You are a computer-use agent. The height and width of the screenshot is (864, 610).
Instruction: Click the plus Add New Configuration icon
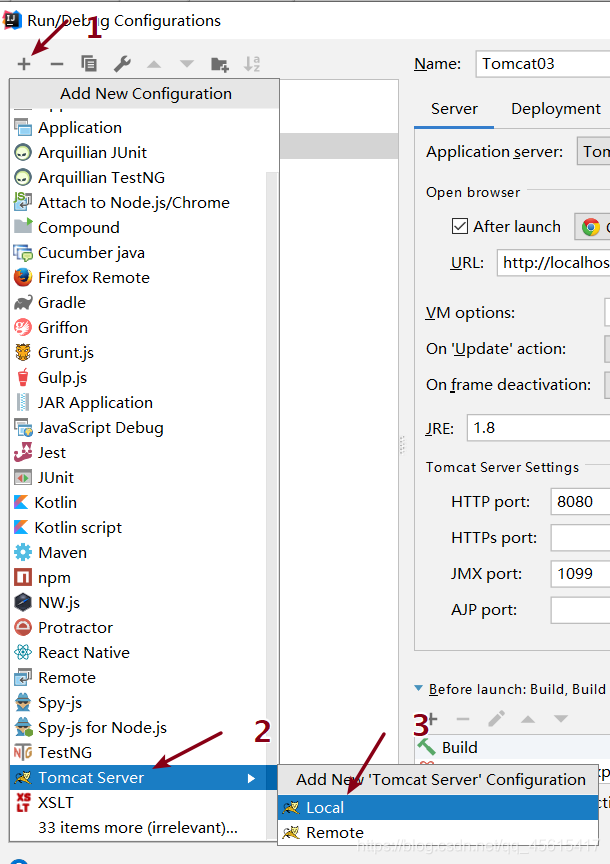coord(24,64)
